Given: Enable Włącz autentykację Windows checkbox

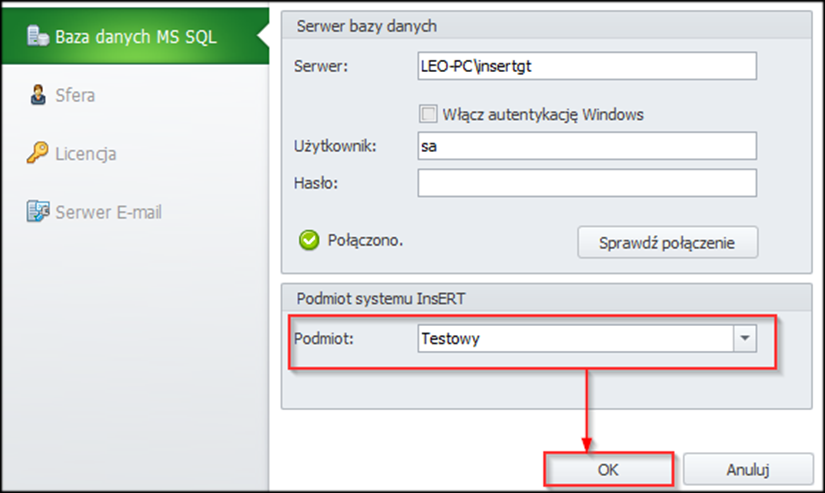Looking at the screenshot, I should (x=428, y=114).
